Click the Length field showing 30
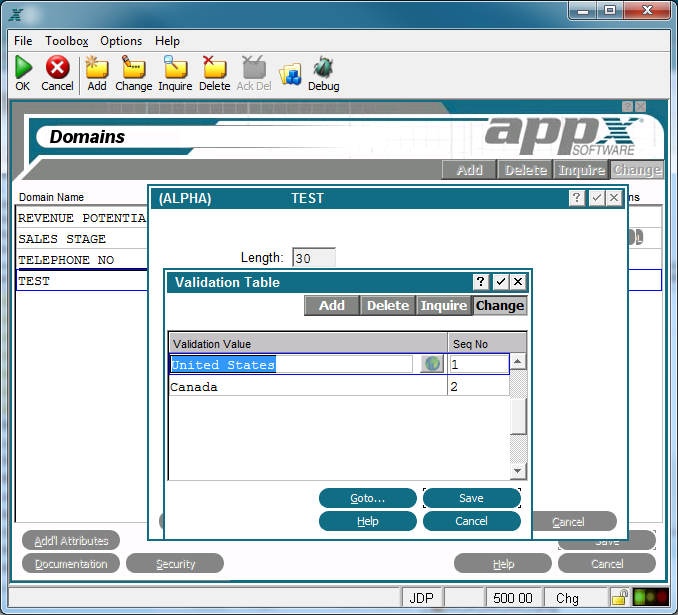 pos(313,257)
